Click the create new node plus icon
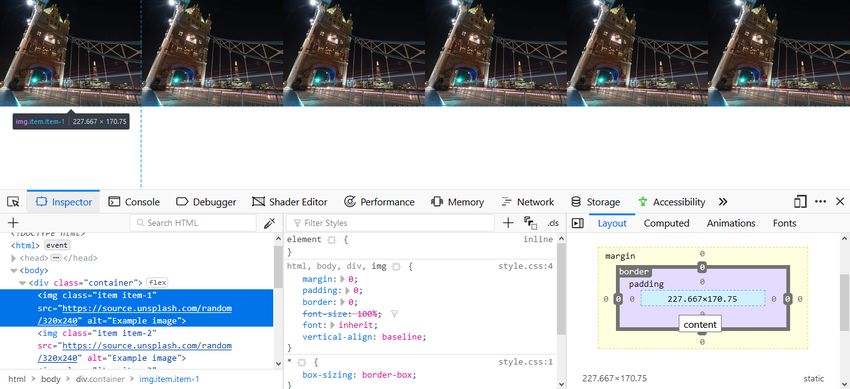 (13, 223)
